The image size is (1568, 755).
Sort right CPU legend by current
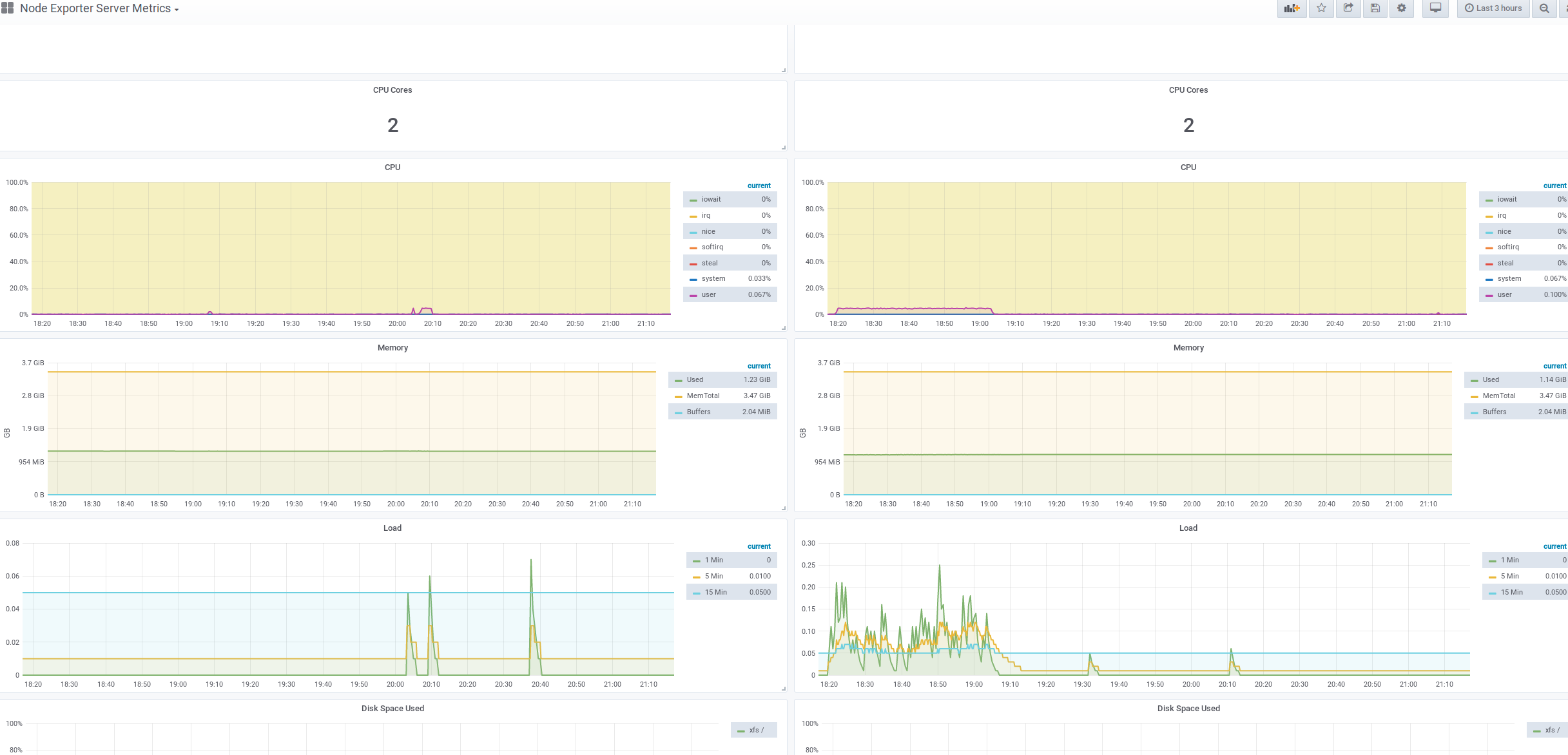(x=1554, y=186)
